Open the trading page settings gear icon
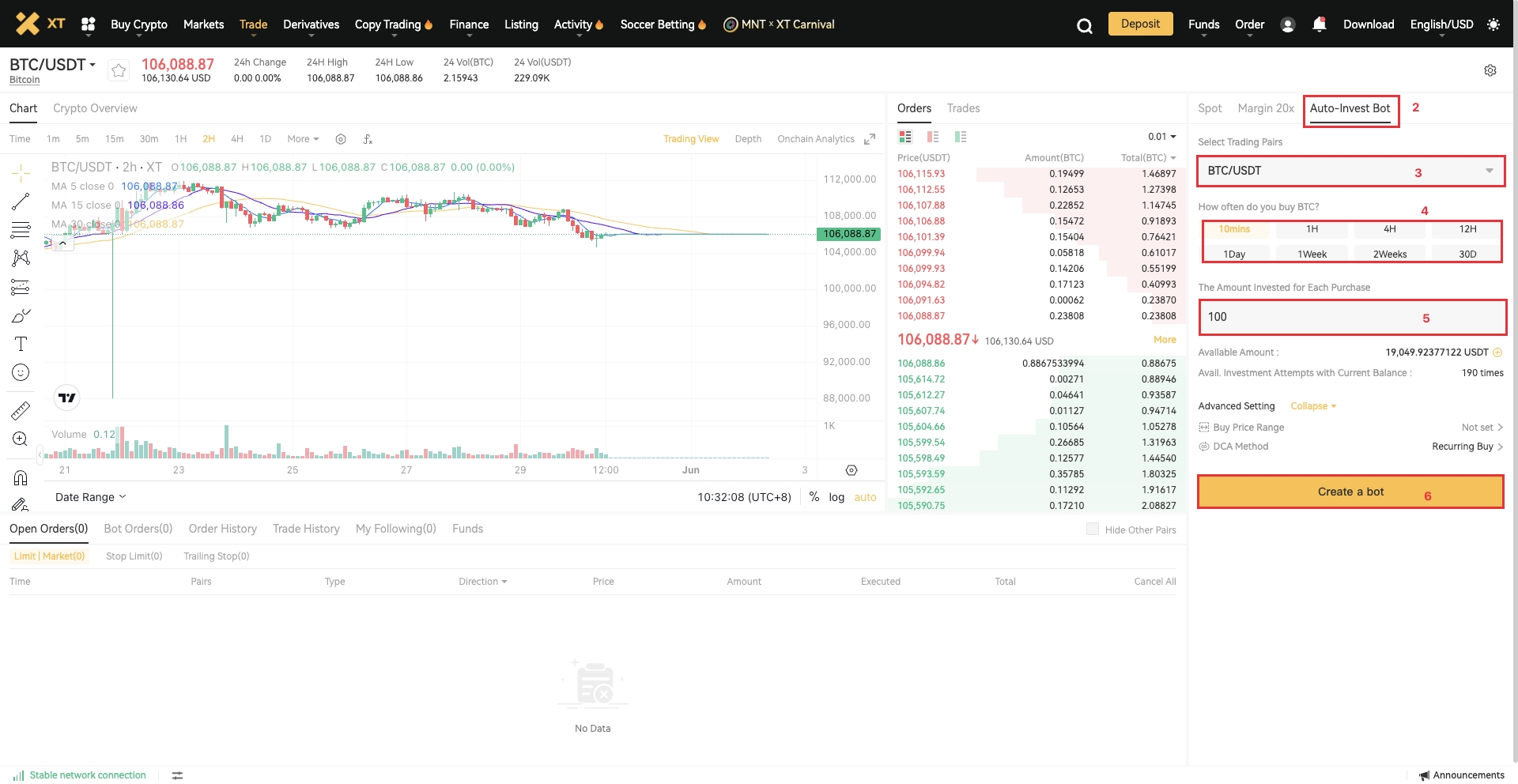1518x784 pixels. [1490, 70]
